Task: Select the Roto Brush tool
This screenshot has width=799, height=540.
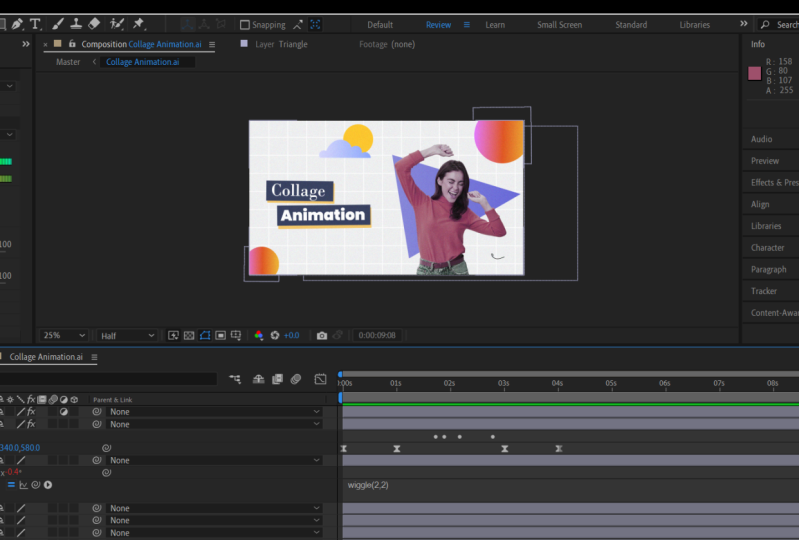Action: coord(117,24)
